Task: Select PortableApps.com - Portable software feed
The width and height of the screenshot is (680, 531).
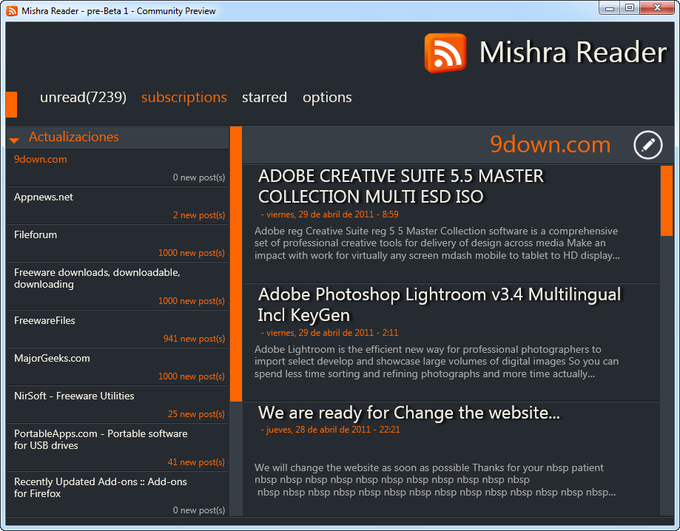Action: tap(118, 447)
